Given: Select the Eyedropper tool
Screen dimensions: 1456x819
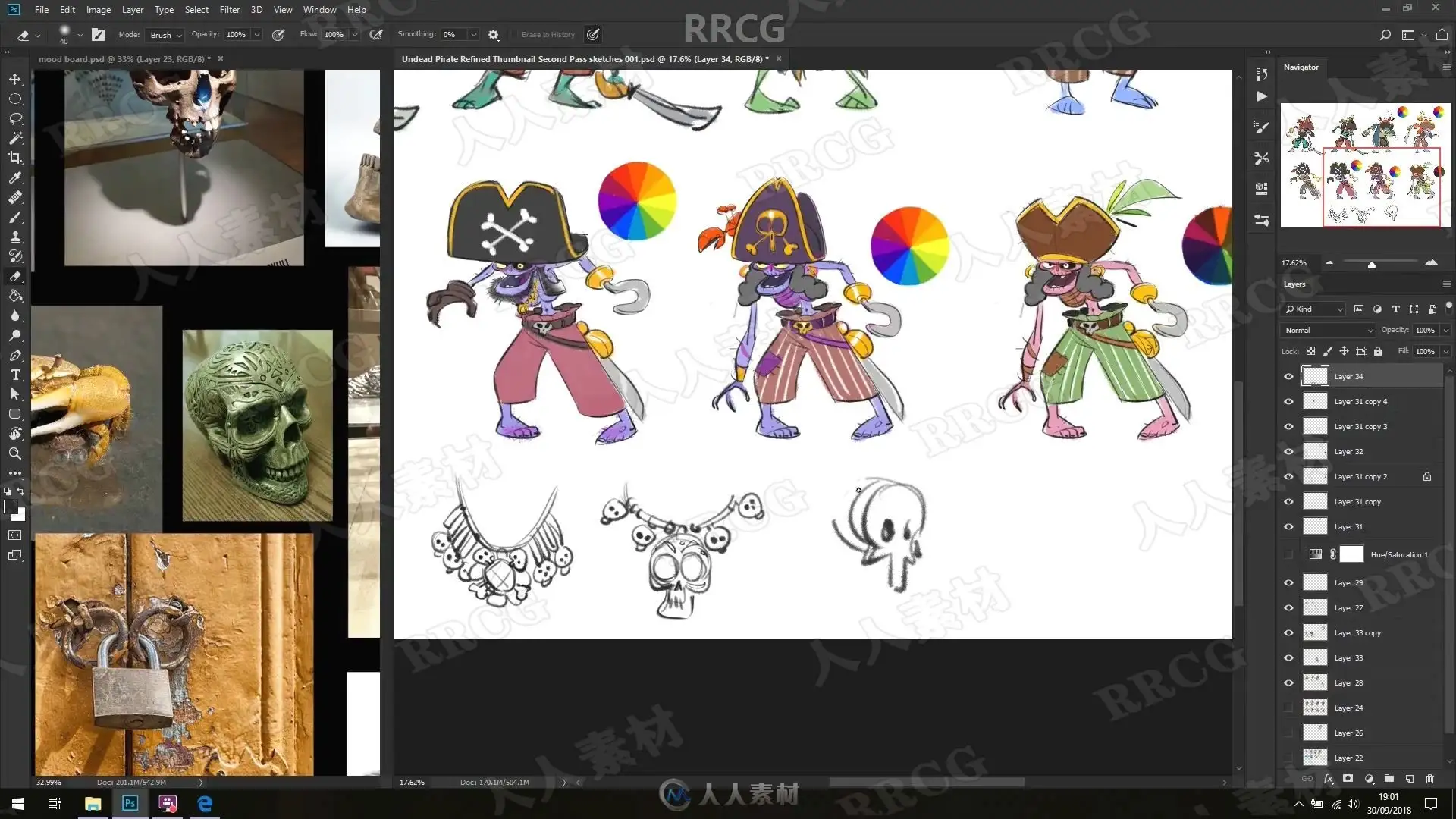Looking at the screenshot, I should tap(15, 177).
